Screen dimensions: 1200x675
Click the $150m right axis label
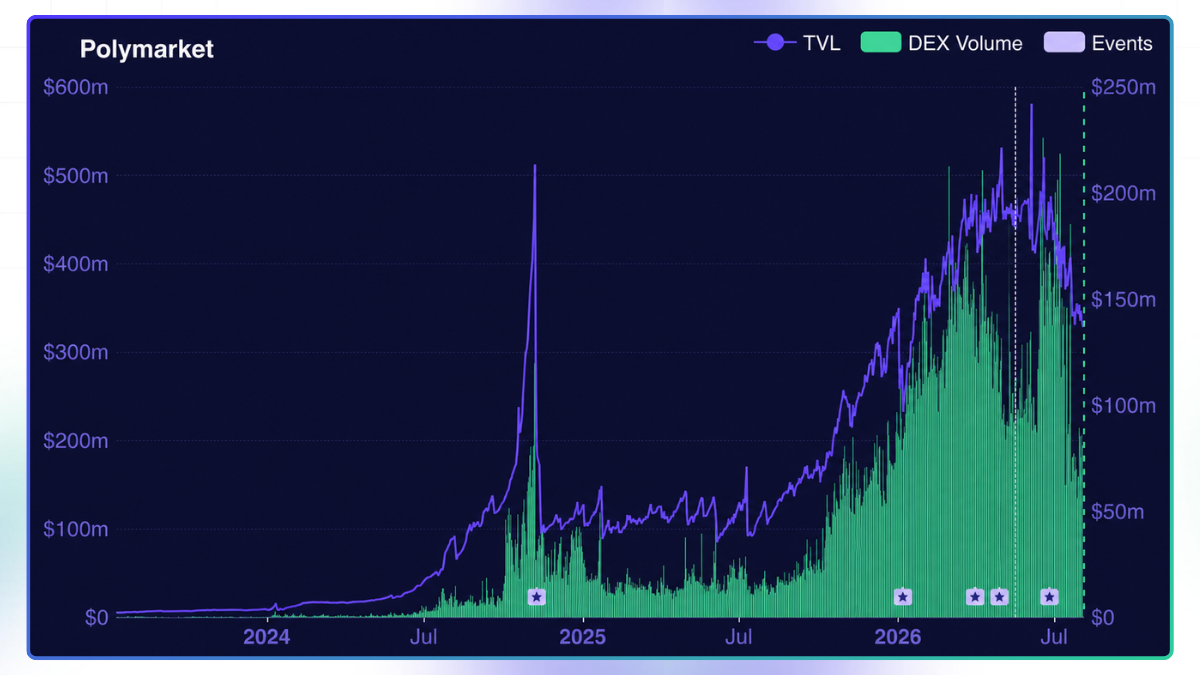[1123, 299]
